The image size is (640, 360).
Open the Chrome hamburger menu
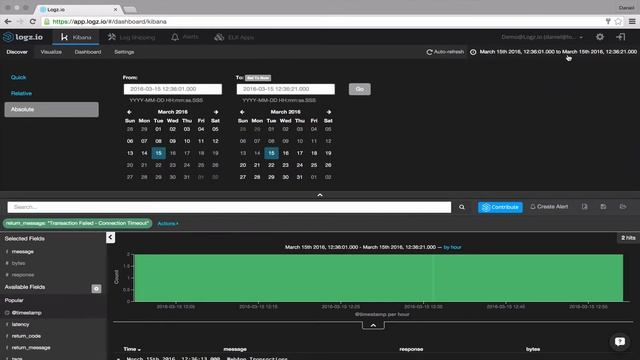[x=632, y=21]
